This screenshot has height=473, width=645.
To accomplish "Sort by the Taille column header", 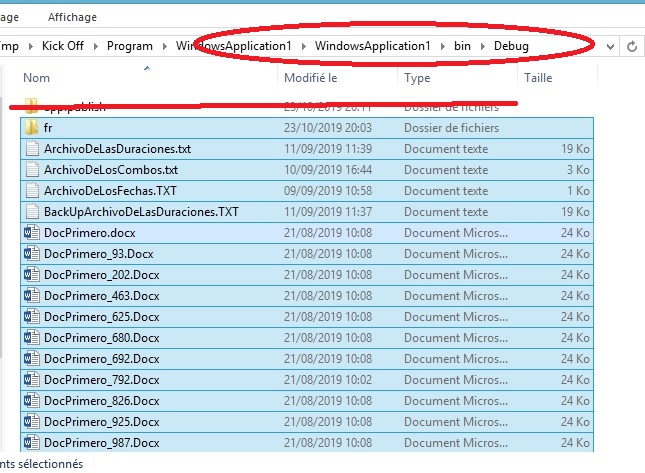I will [x=538, y=78].
